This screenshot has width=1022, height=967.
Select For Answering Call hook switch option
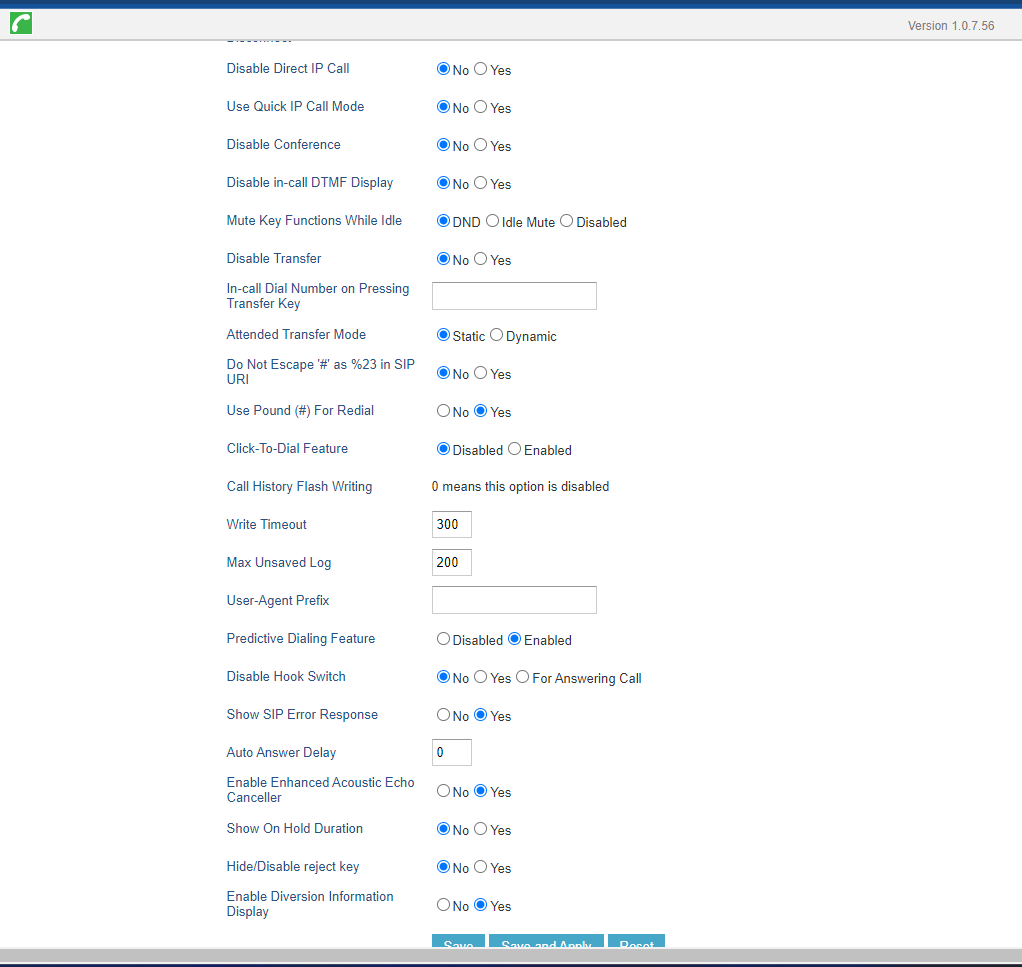point(523,678)
